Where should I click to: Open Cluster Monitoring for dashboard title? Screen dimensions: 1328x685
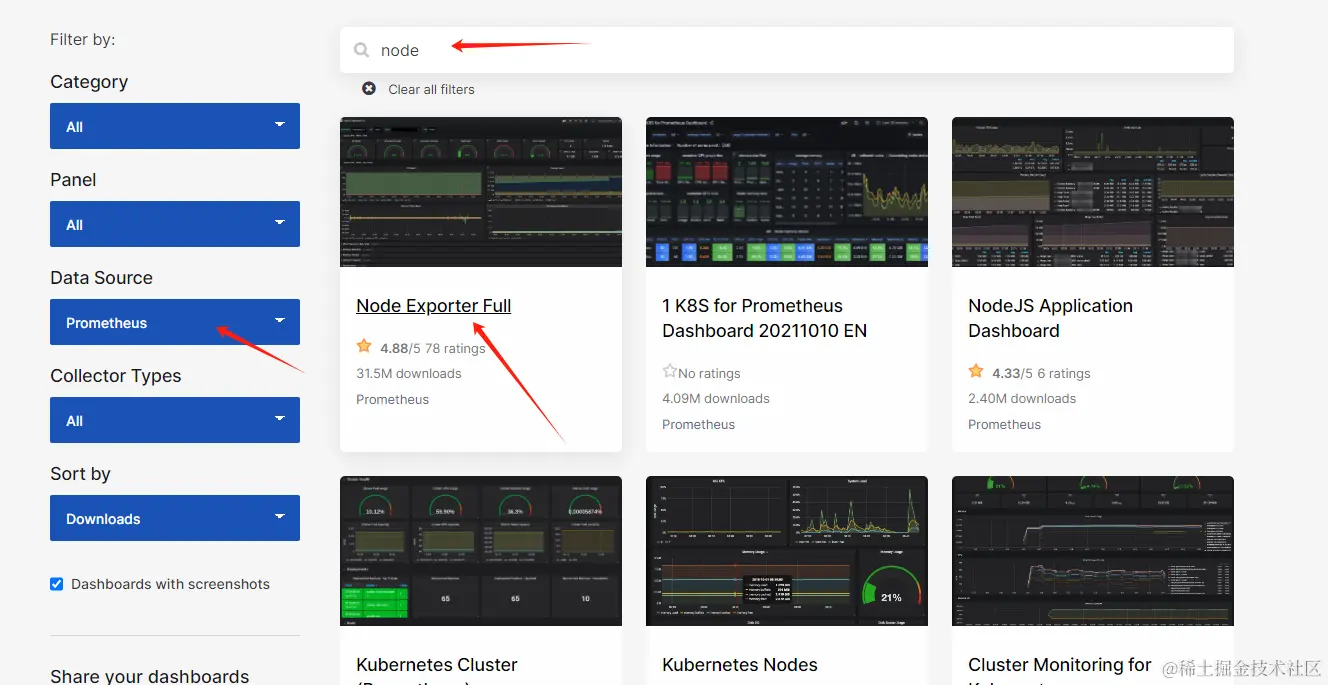pos(1060,670)
